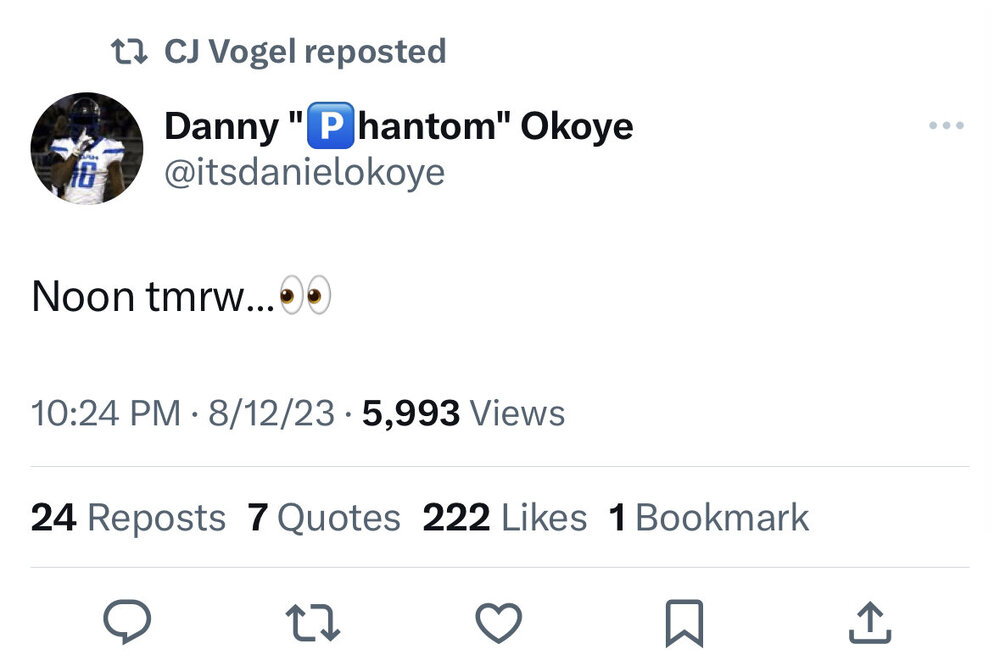Image resolution: width=1000 pixels, height=655 pixels.
Task: Tap the display name Danny Phantom Okoye
Action: [398, 126]
